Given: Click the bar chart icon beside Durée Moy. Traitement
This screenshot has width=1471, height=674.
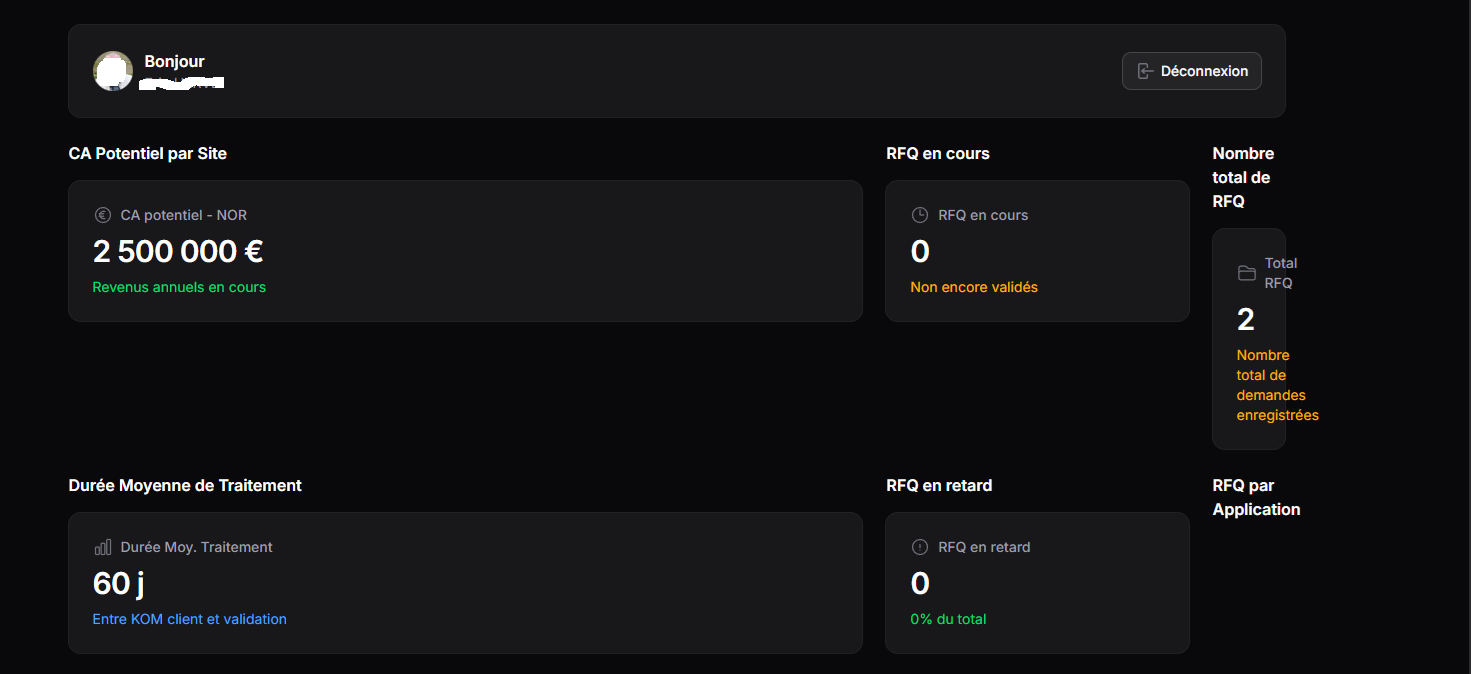Looking at the screenshot, I should click(x=102, y=547).
